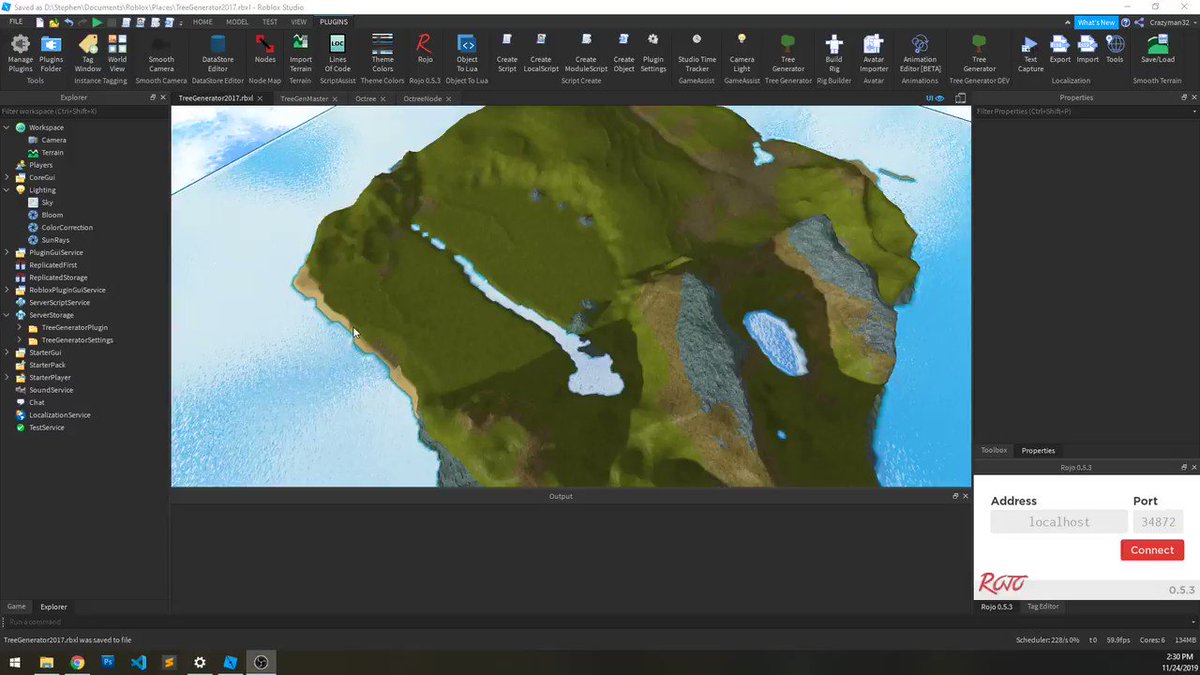Screen dimensions: 1200x675
Task: Click Create LocalScript in the ribbon
Action: [x=541, y=52]
